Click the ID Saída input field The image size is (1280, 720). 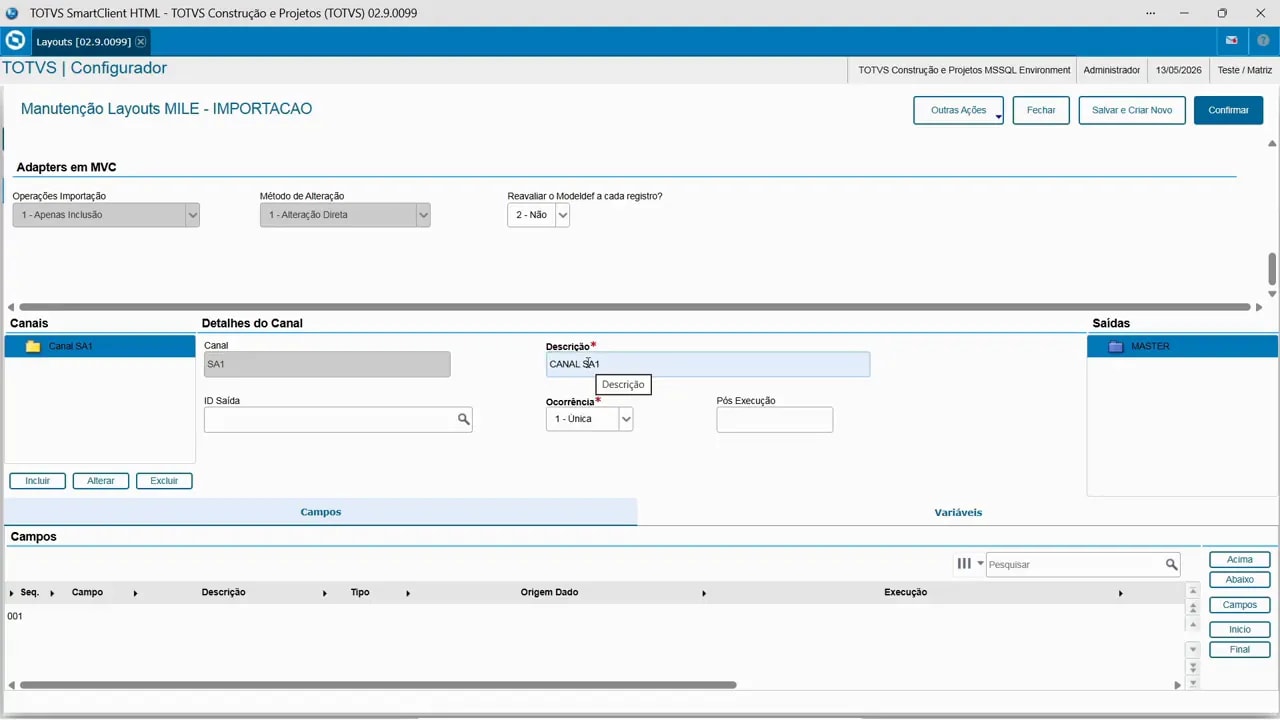338,419
